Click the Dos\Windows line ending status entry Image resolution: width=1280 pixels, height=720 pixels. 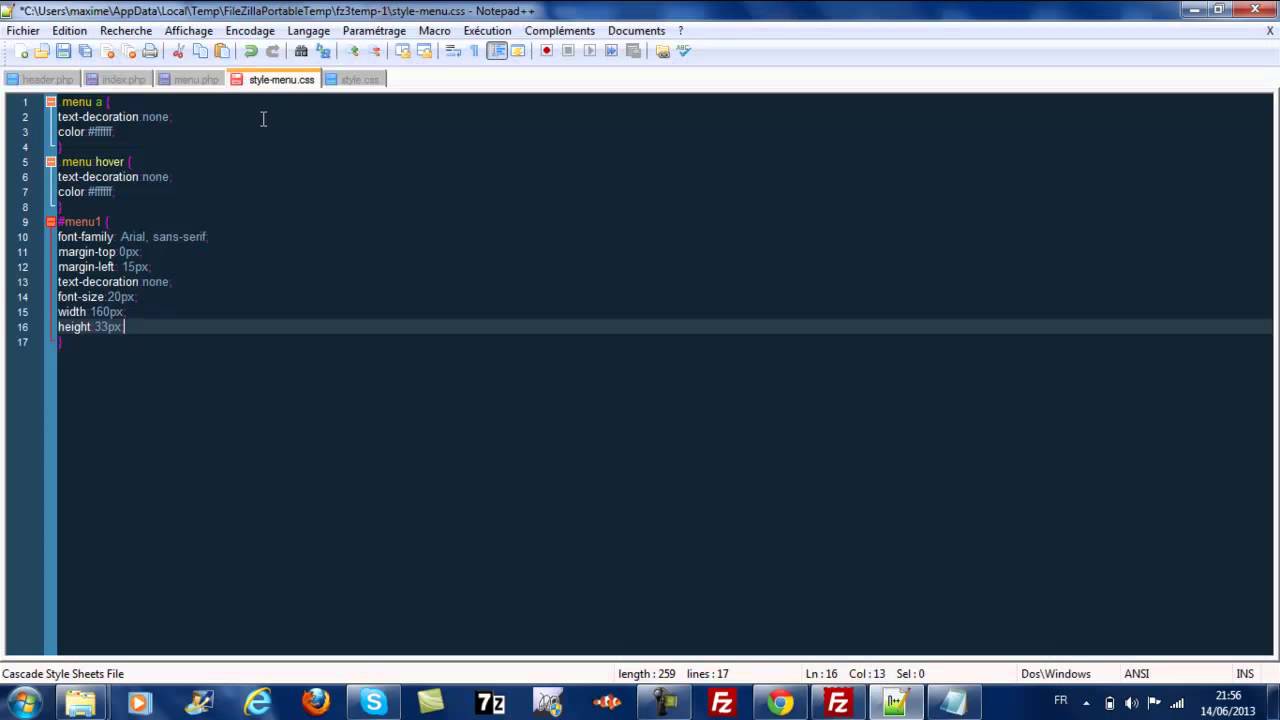[x=1055, y=674]
